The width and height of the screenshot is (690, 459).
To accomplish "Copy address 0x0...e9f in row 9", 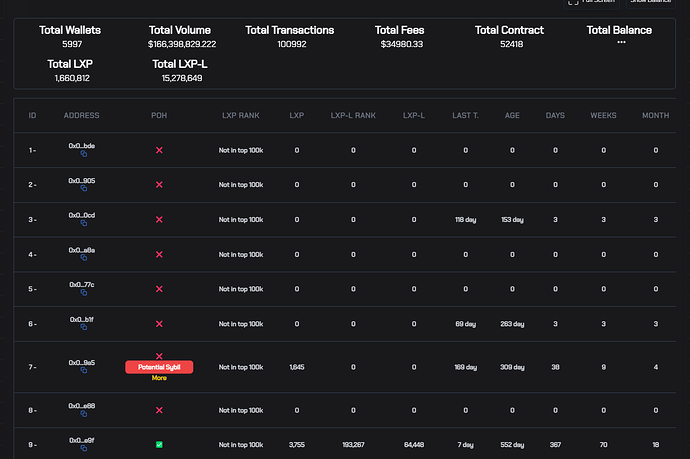I will pos(82,449).
